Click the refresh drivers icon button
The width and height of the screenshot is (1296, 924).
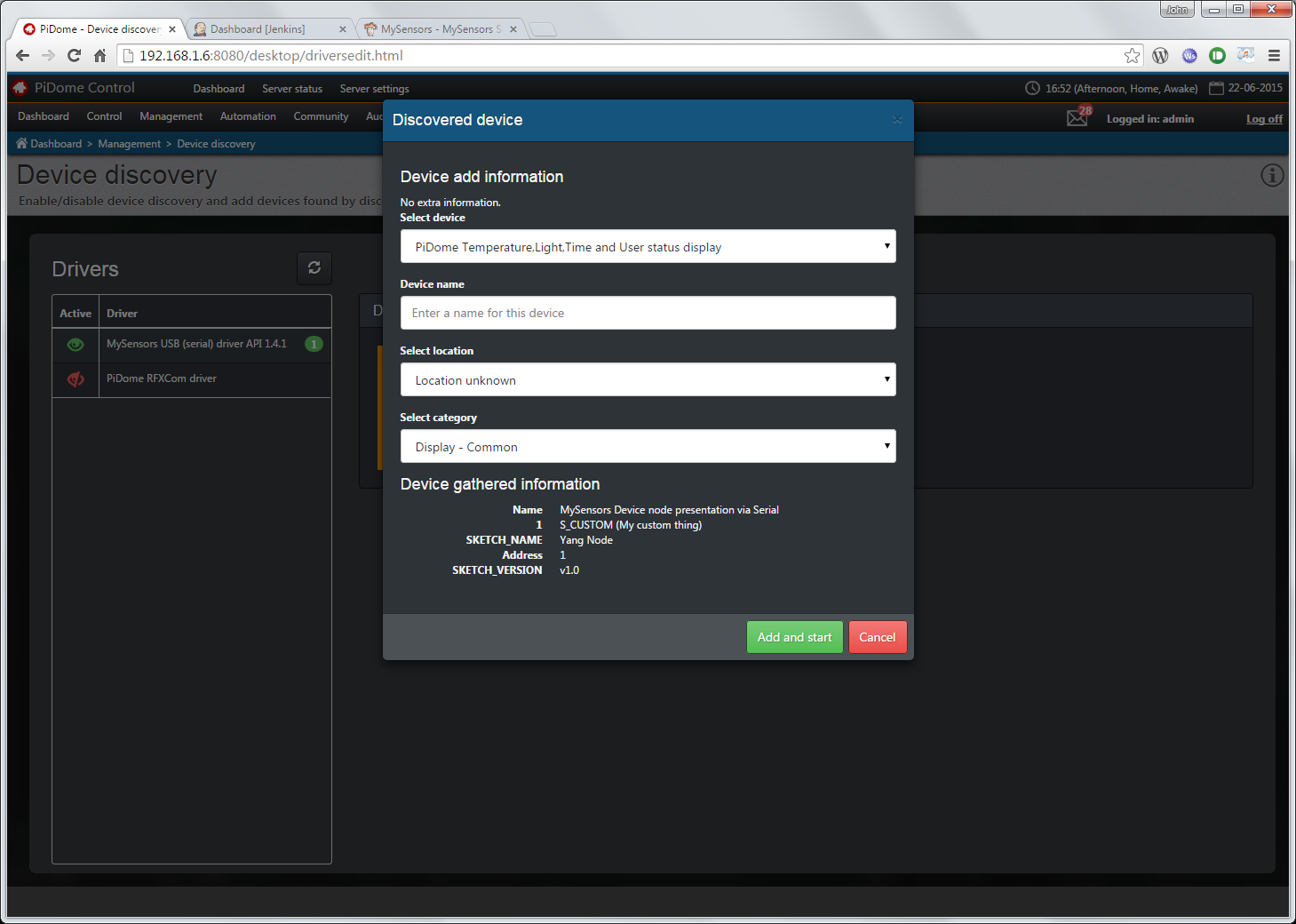point(314,267)
